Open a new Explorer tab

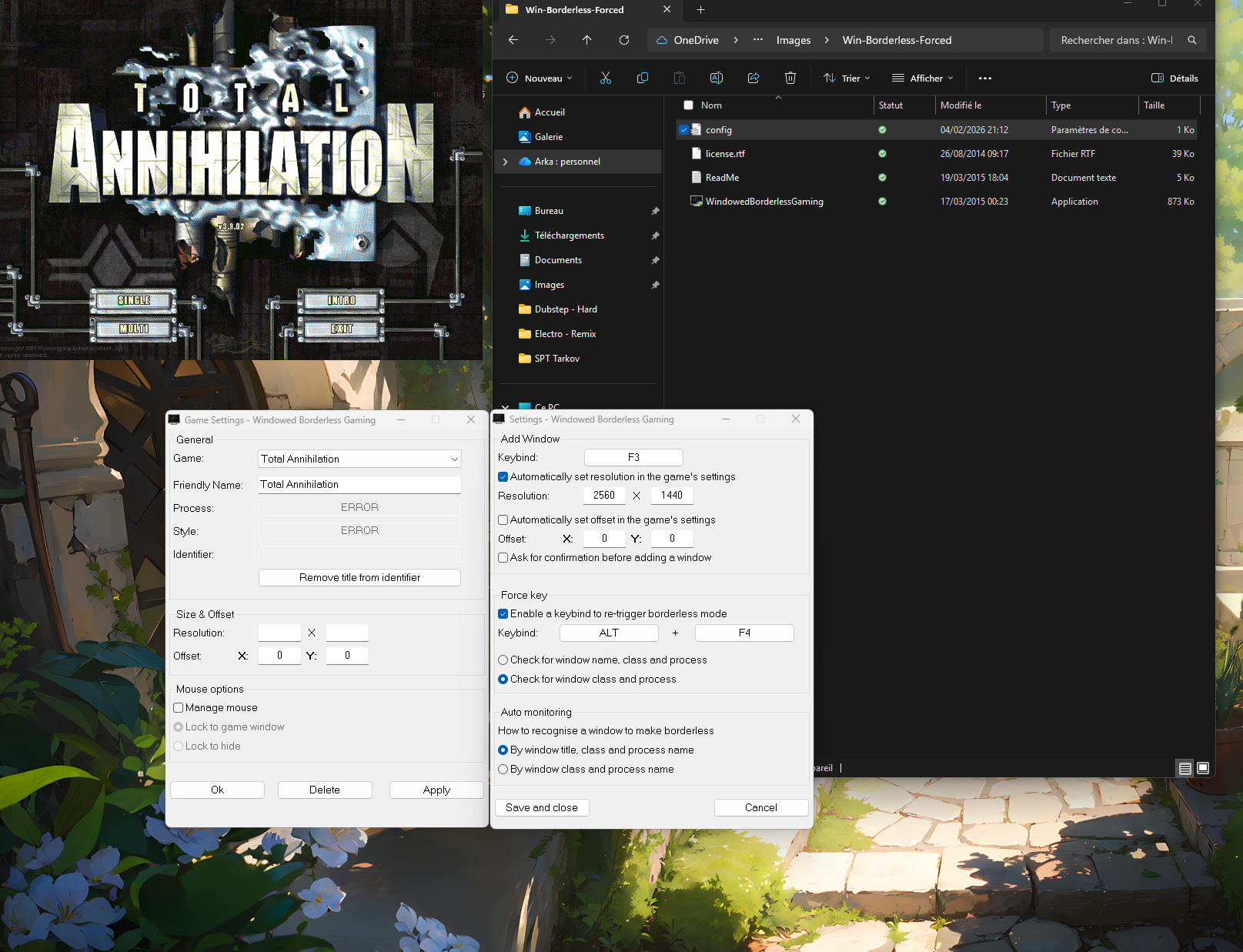tap(700, 10)
